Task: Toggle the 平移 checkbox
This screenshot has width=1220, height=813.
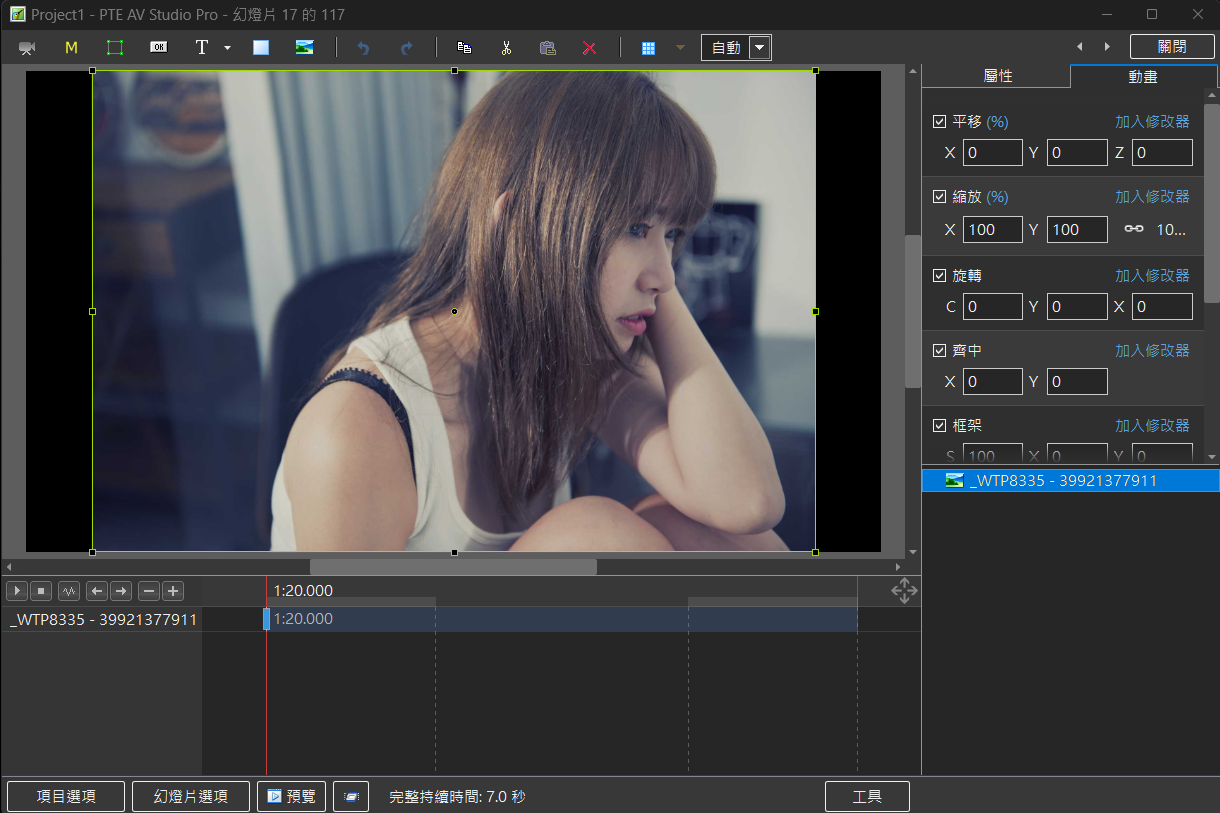Action: (939, 122)
